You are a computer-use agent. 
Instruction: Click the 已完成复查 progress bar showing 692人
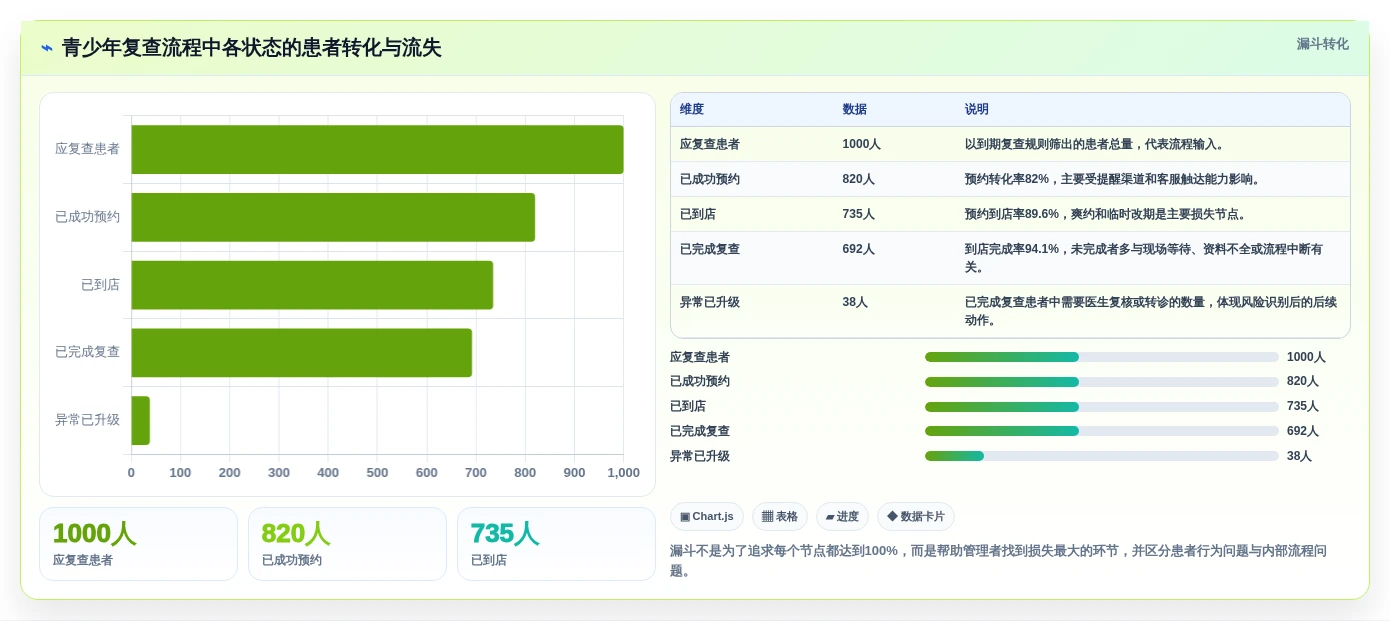point(1101,431)
